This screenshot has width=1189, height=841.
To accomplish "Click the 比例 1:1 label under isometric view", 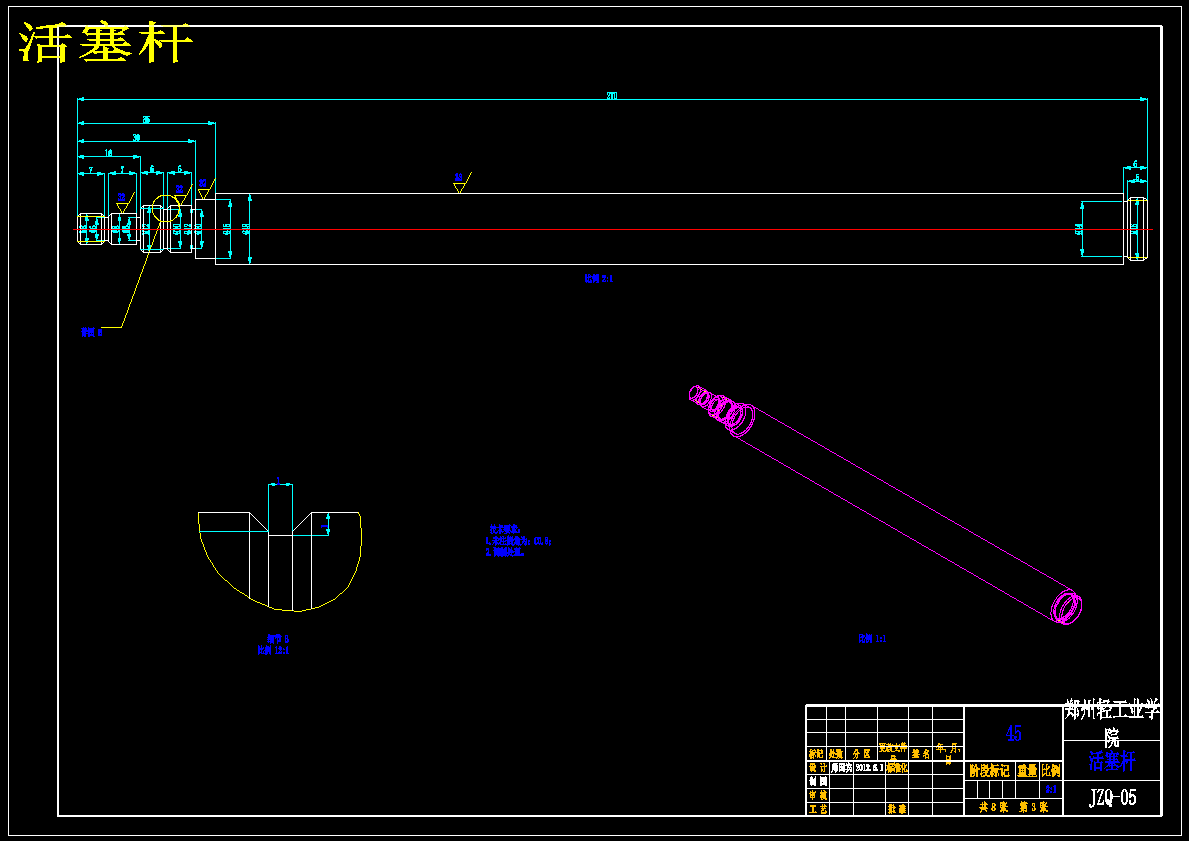I will (x=872, y=639).
